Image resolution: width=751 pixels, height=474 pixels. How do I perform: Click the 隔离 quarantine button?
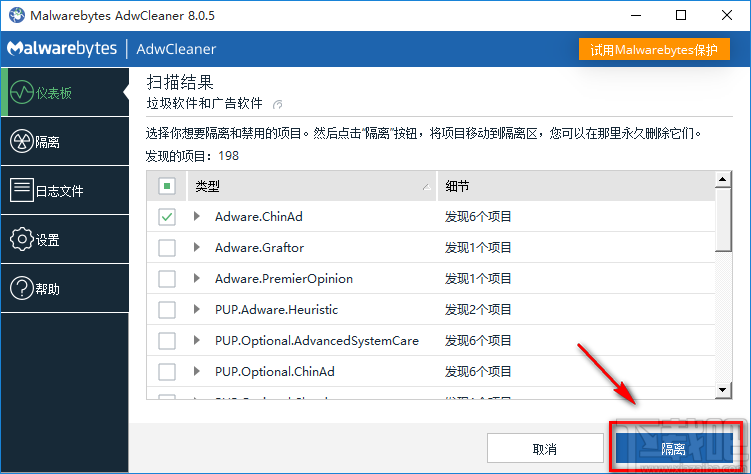coord(674,448)
